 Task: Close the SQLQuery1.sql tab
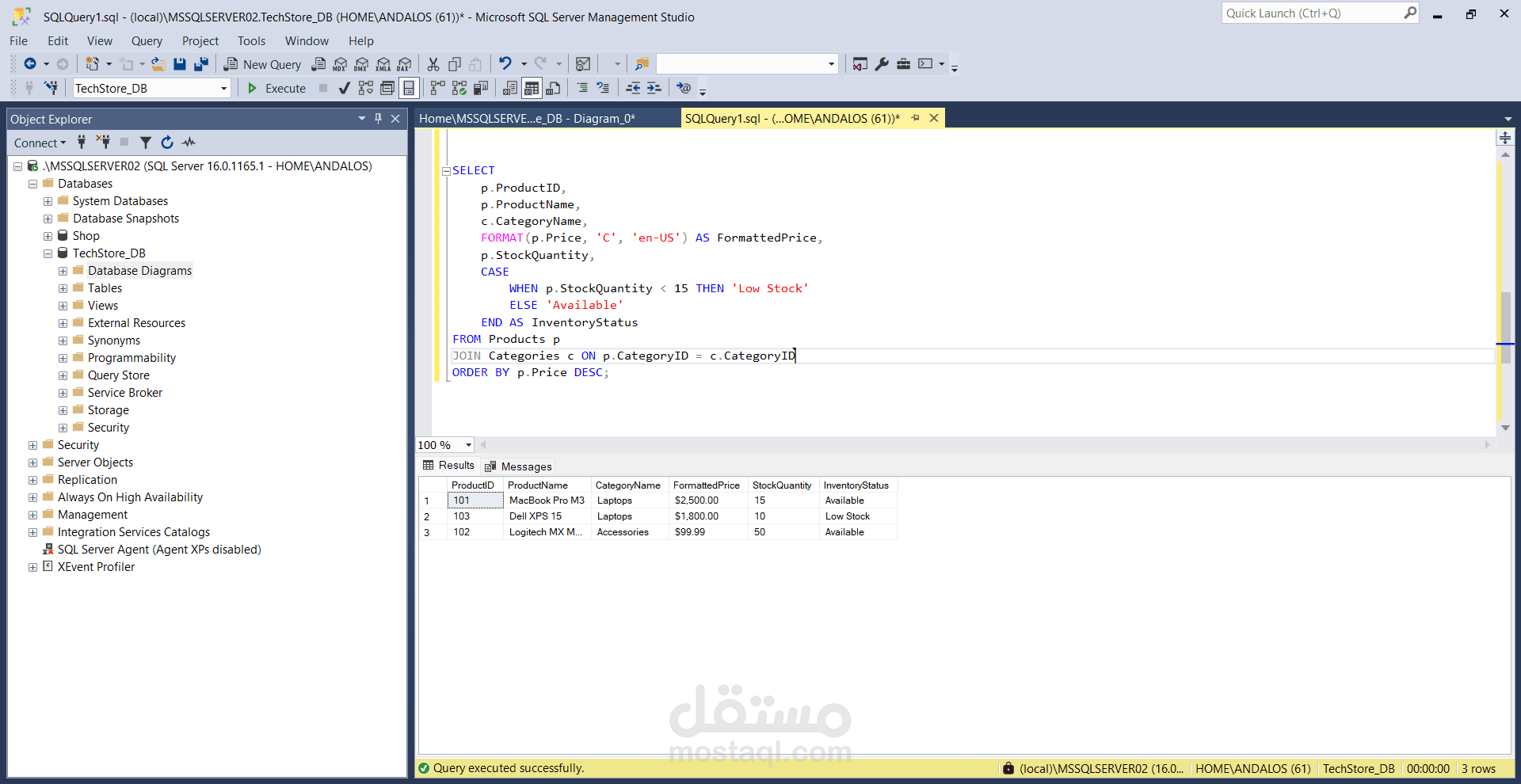pos(934,118)
